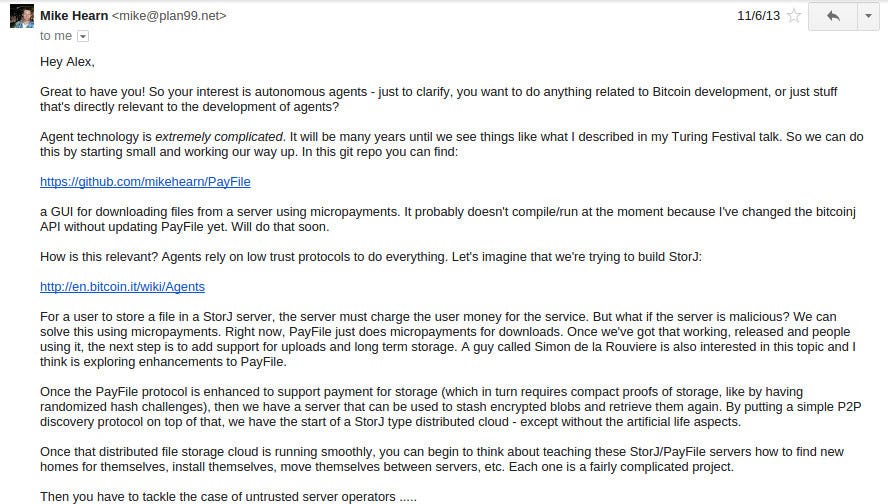Open the en.bitcoin.it/wiki/Agents link
888x504 pixels.
(x=122, y=287)
